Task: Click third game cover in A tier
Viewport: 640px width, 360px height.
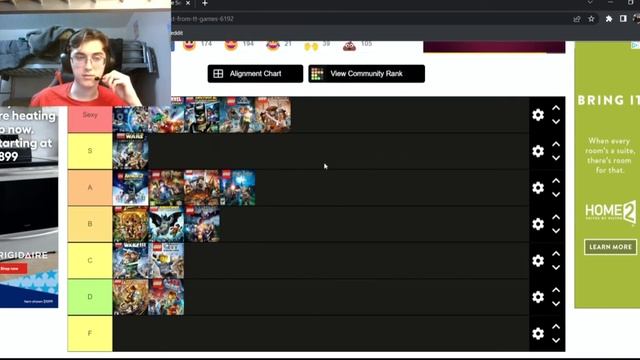Action: pyautogui.click(x=202, y=188)
